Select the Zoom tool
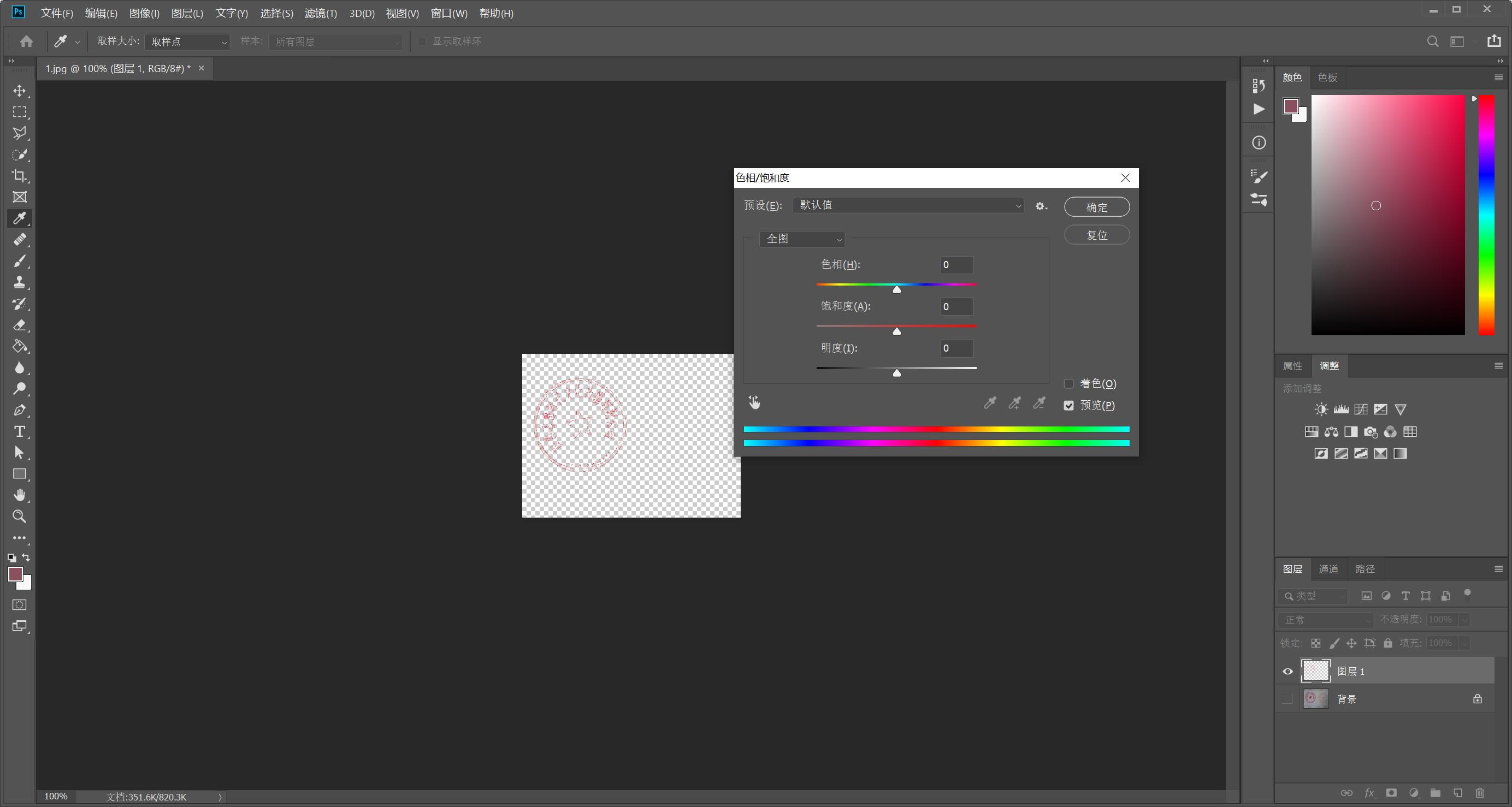Screen dimensions: 1512x807 (19, 517)
